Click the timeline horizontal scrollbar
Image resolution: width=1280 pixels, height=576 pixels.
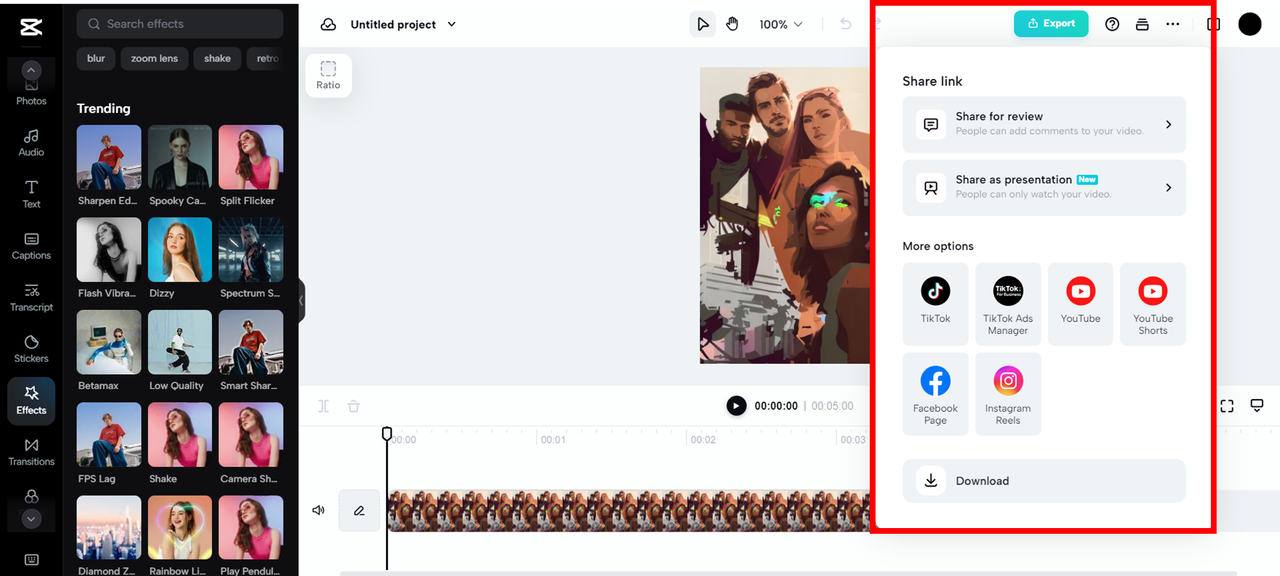(788, 573)
